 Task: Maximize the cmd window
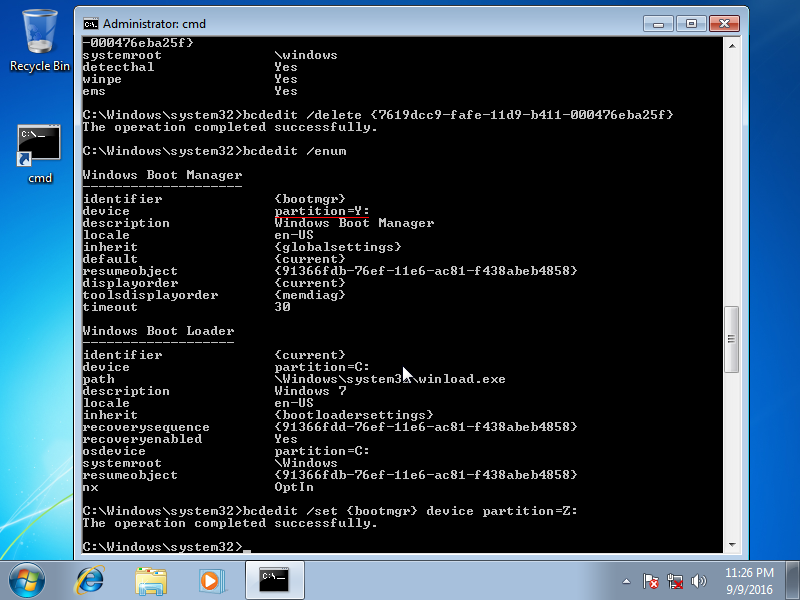click(691, 23)
